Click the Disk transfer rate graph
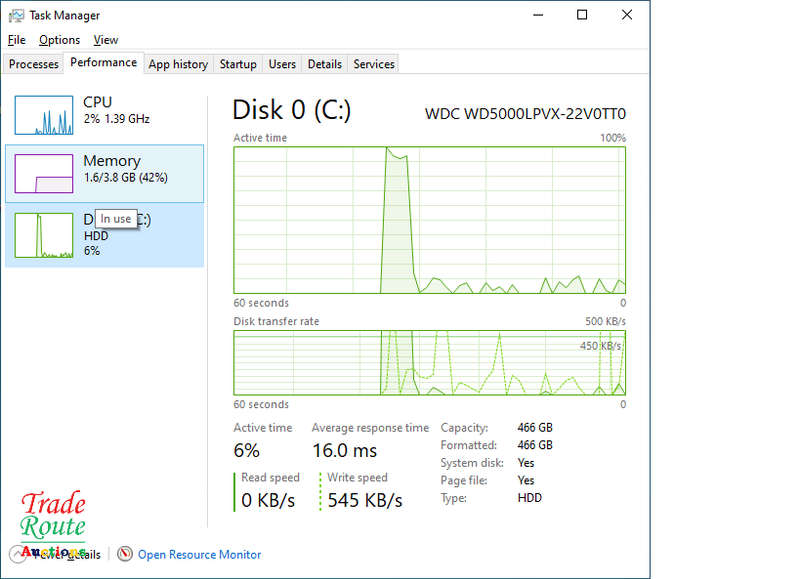 click(430, 363)
